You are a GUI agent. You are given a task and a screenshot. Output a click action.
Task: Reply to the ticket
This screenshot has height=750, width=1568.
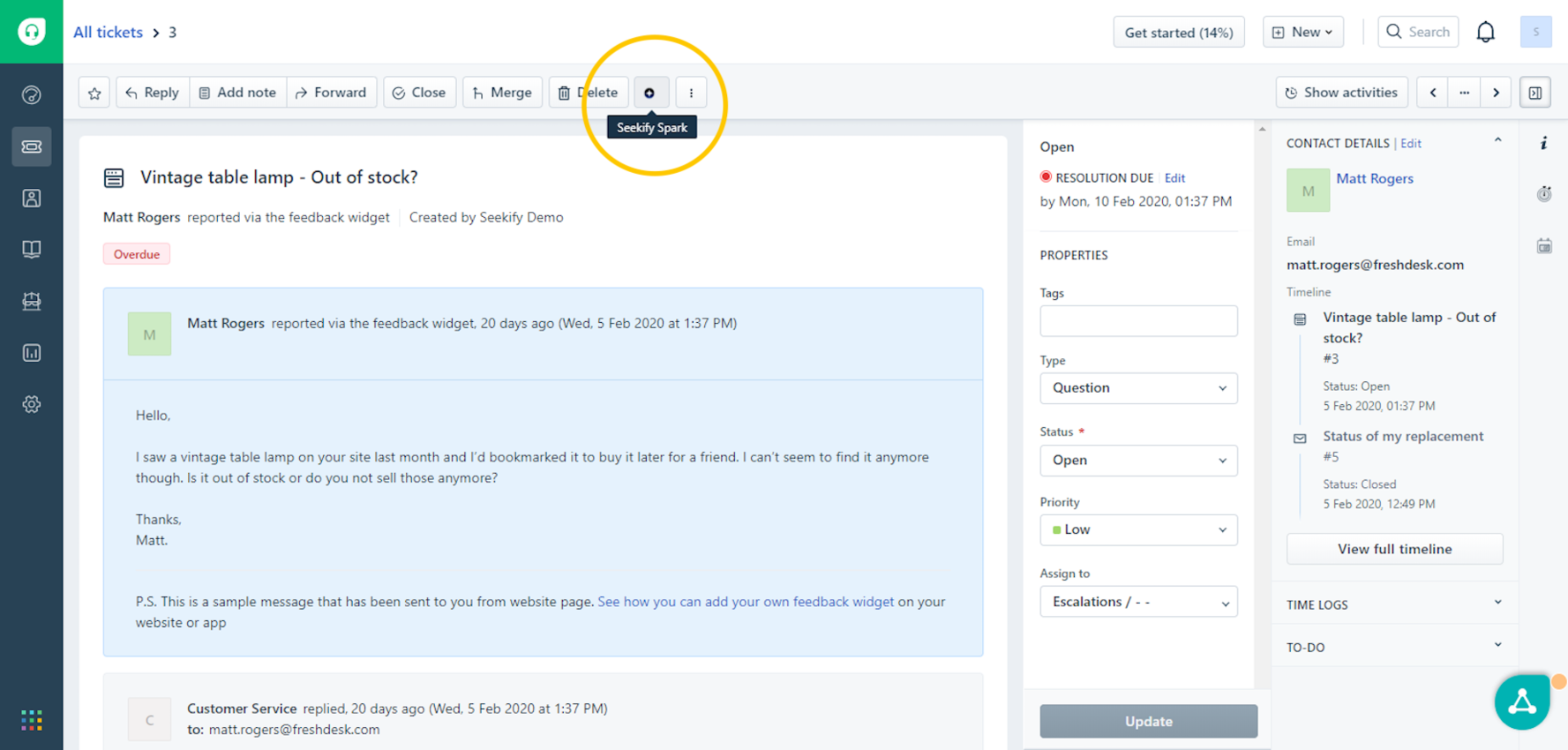click(x=153, y=93)
